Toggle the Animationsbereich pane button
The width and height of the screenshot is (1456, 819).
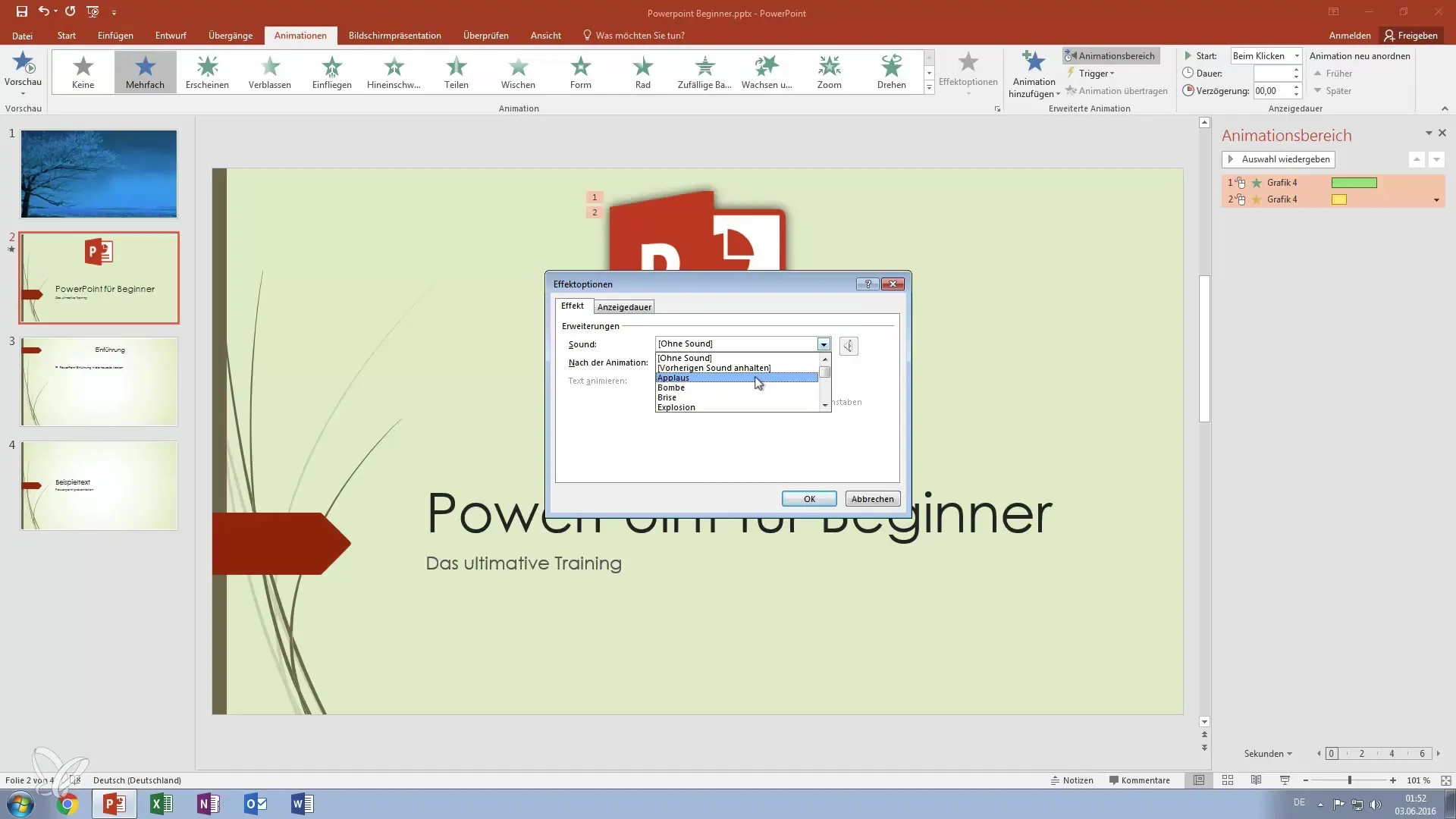[x=1110, y=55]
